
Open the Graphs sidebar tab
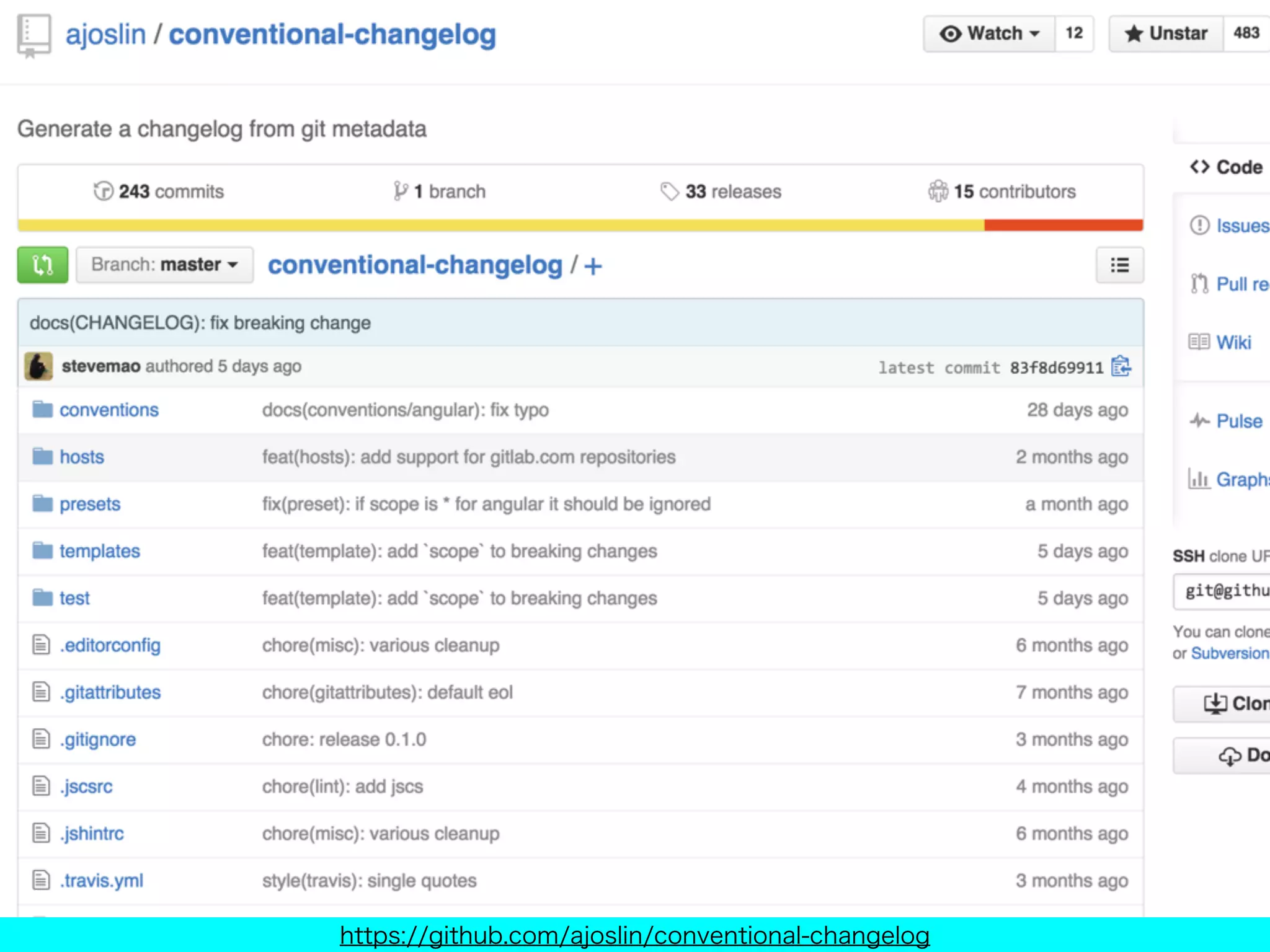(1228, 480)
